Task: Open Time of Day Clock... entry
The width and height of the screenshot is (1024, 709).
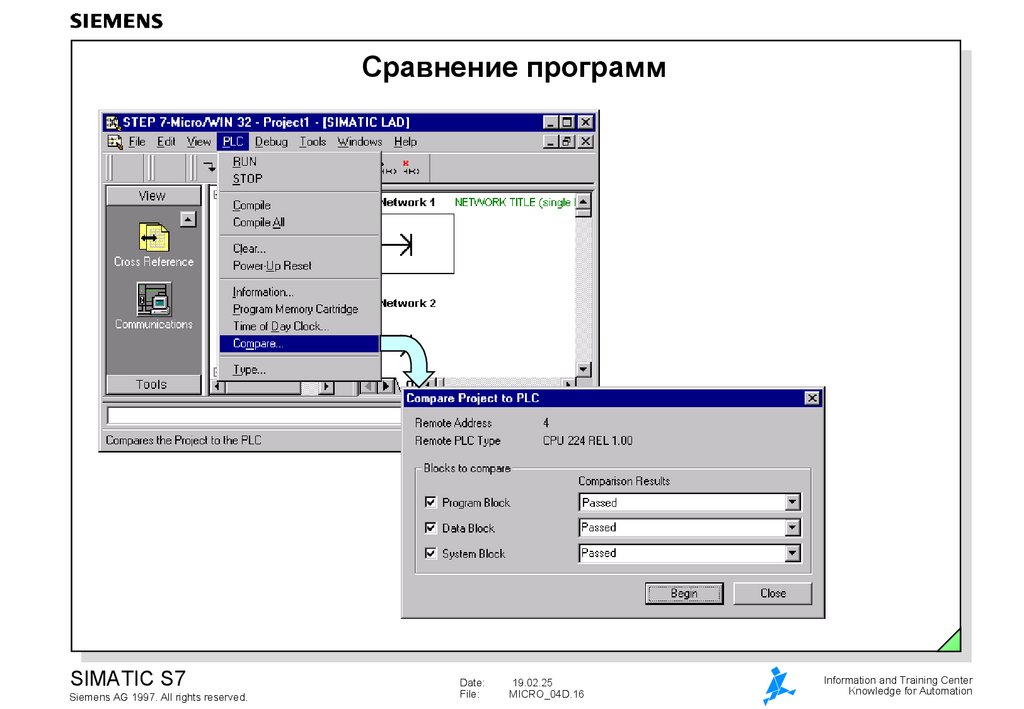Action: pos(299,326)
